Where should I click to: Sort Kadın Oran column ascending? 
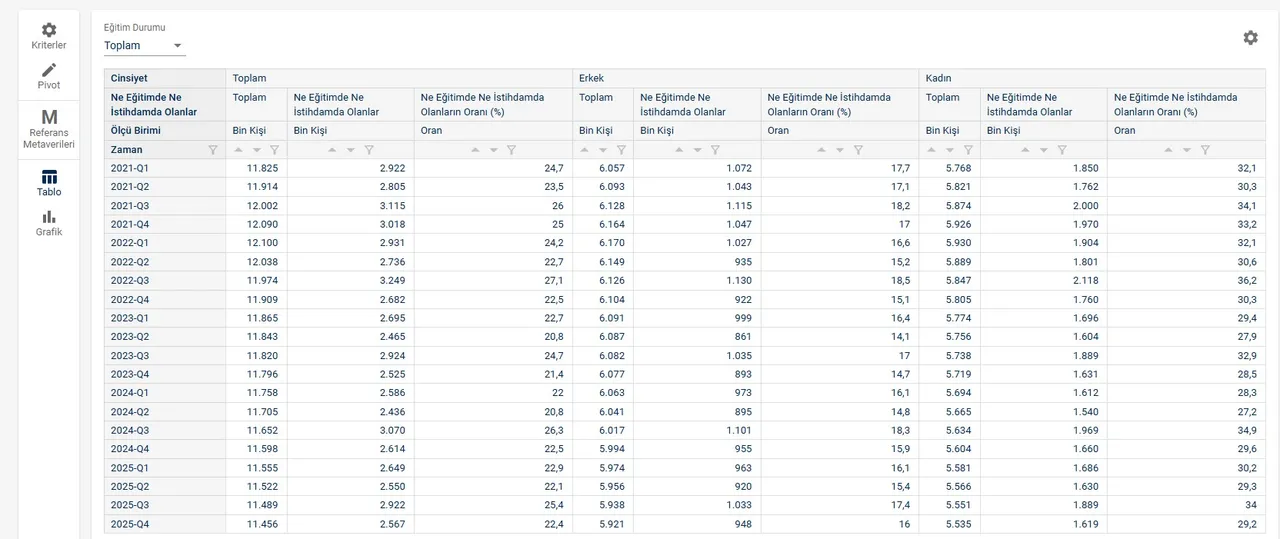coord(1169,150)
